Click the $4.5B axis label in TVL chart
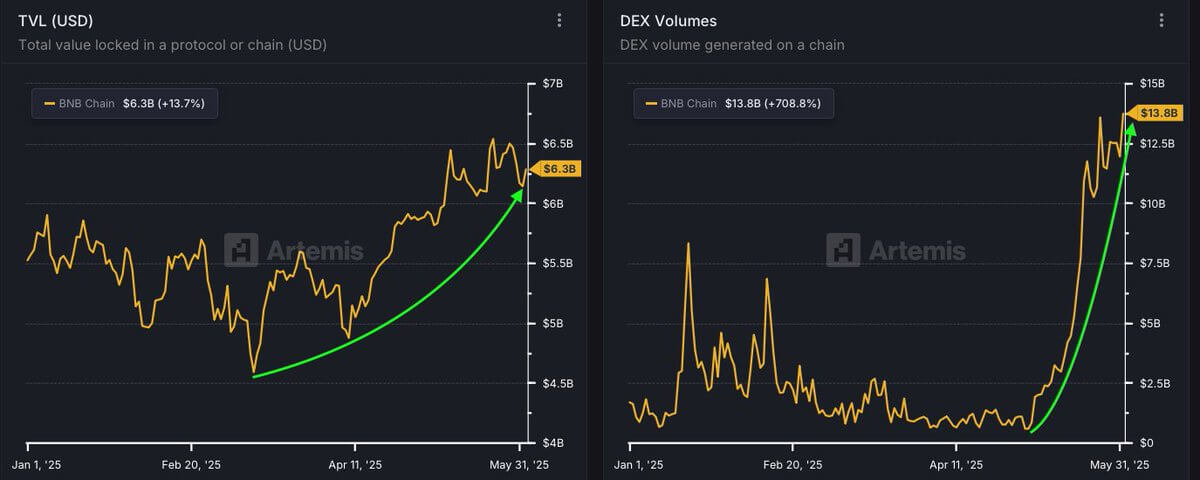 (x=559, y=383)
